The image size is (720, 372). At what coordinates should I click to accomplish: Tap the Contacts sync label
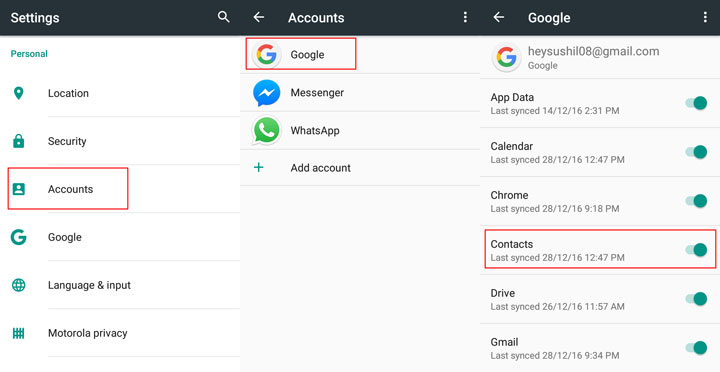coord(512,244)
